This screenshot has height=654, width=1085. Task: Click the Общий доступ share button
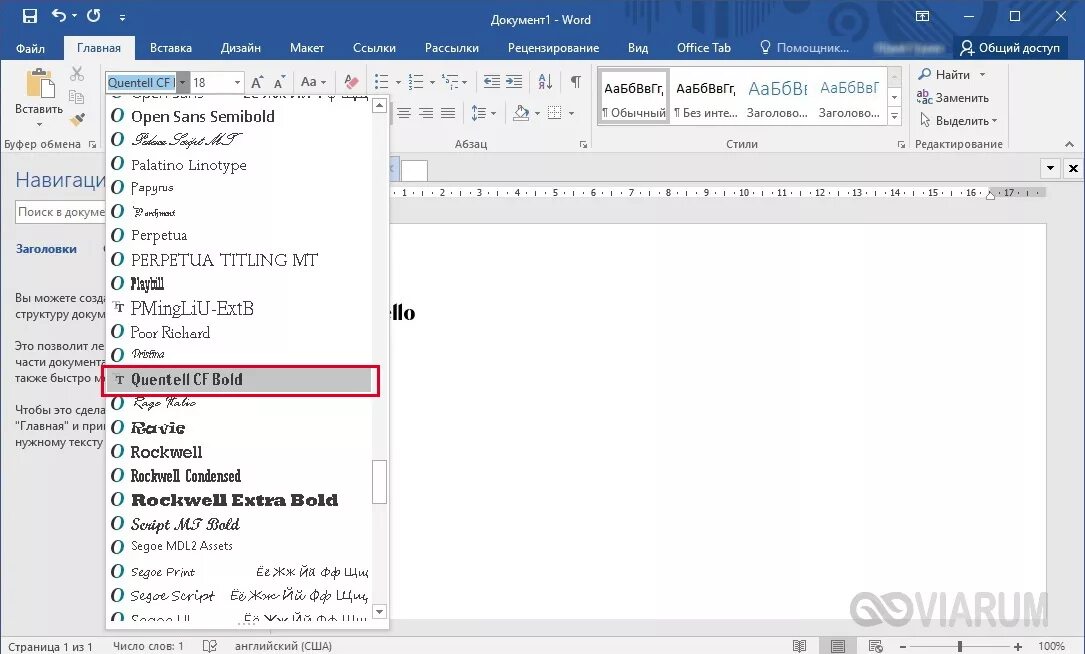1010,48
